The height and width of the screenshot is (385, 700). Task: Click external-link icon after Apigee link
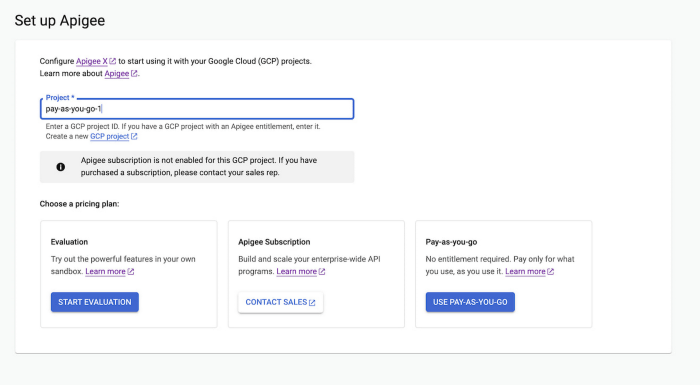(x=134, y=74)
